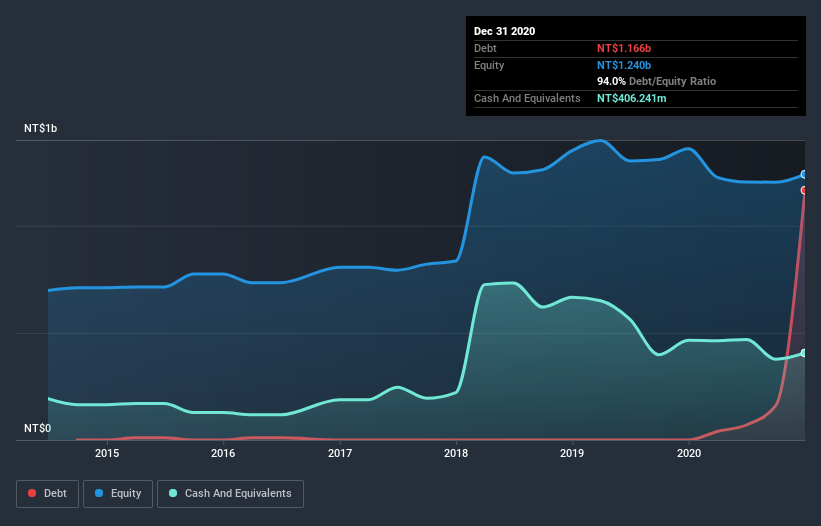Click the 2017 x-axis label
821x526 pixels.
(x=340, y=453)
